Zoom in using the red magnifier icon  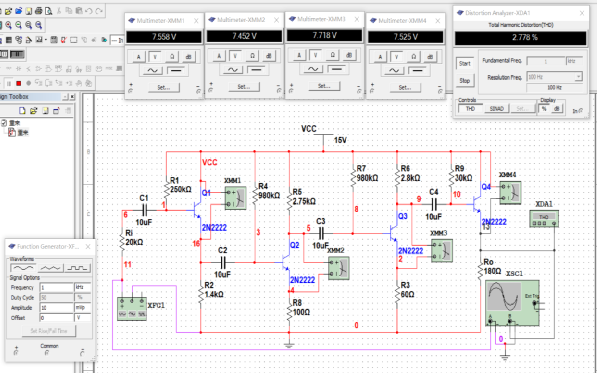[8, 25]
